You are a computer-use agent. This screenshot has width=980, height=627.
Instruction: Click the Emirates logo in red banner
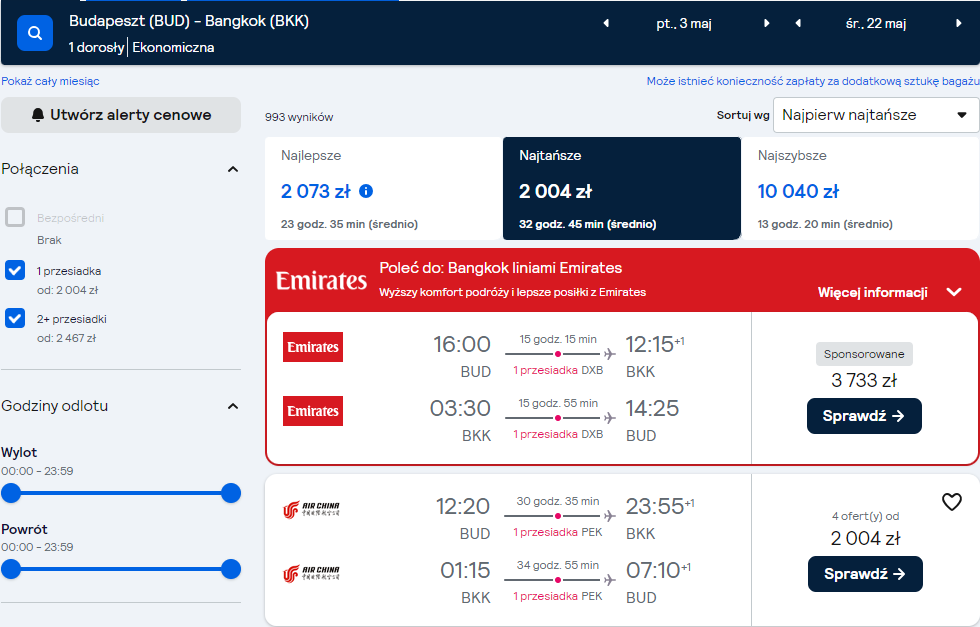[321, 281]
